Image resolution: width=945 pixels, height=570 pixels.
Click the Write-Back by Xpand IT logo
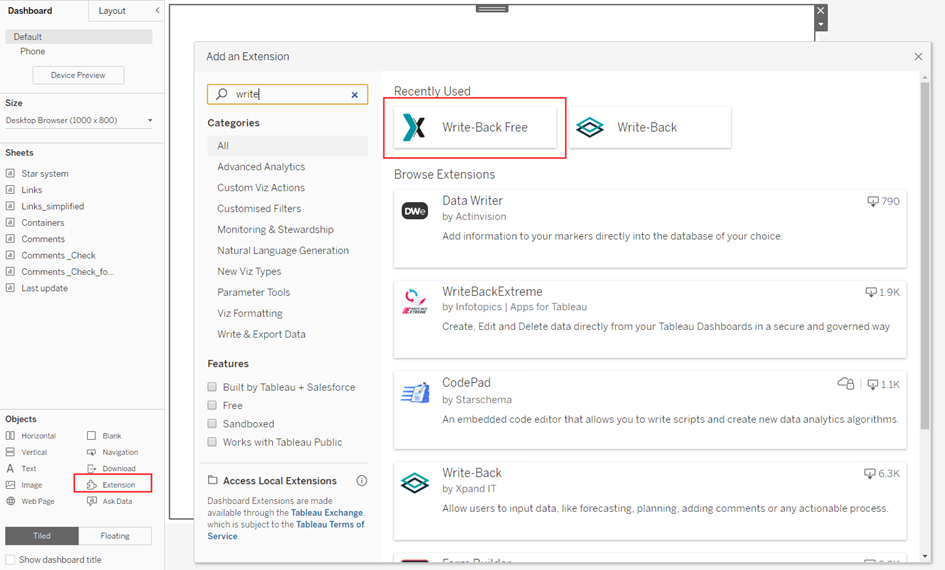coord(415,483)
